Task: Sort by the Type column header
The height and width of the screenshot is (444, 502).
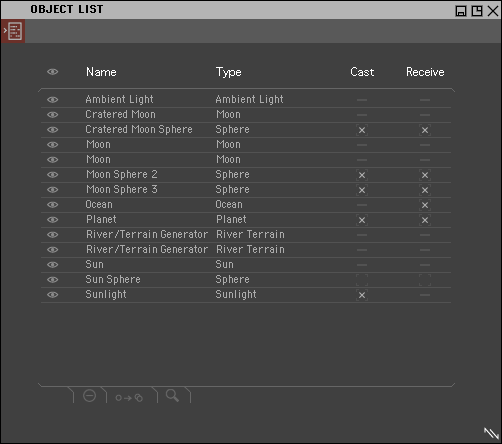Action: click(x=229, y=72)
